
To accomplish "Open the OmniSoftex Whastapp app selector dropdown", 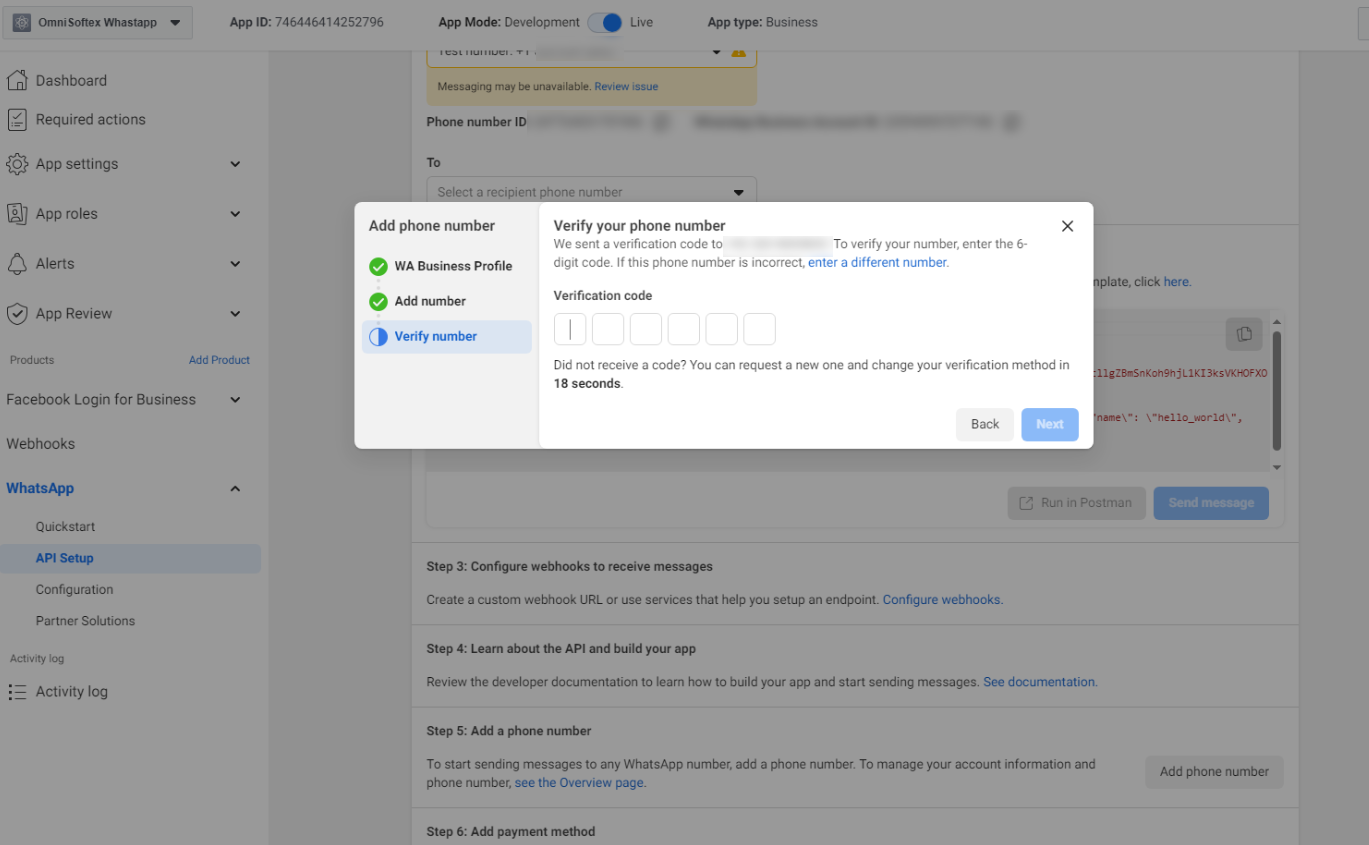I will click(x=97, y=22).
